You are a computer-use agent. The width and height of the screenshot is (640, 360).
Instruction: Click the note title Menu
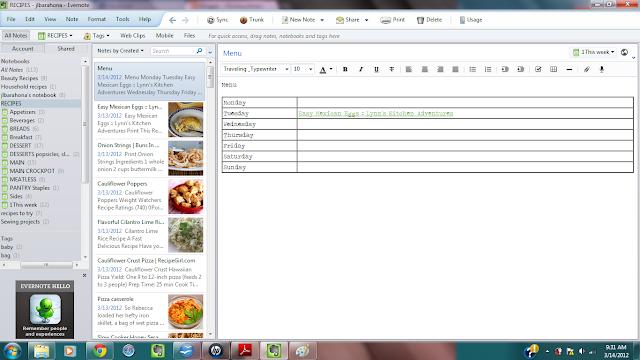[x=232, y=53]
